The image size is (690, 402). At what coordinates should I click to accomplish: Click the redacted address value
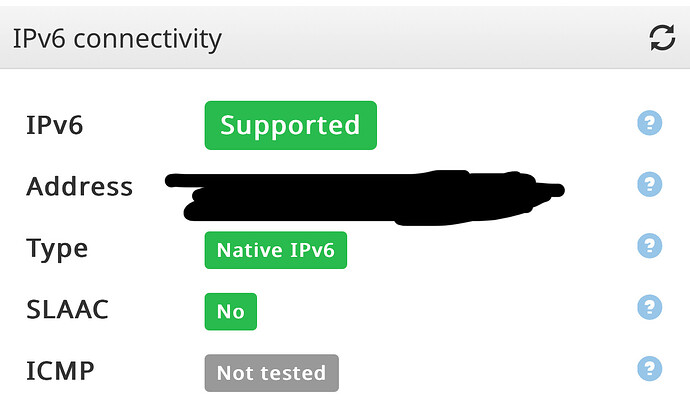click(x=364, y=197)
